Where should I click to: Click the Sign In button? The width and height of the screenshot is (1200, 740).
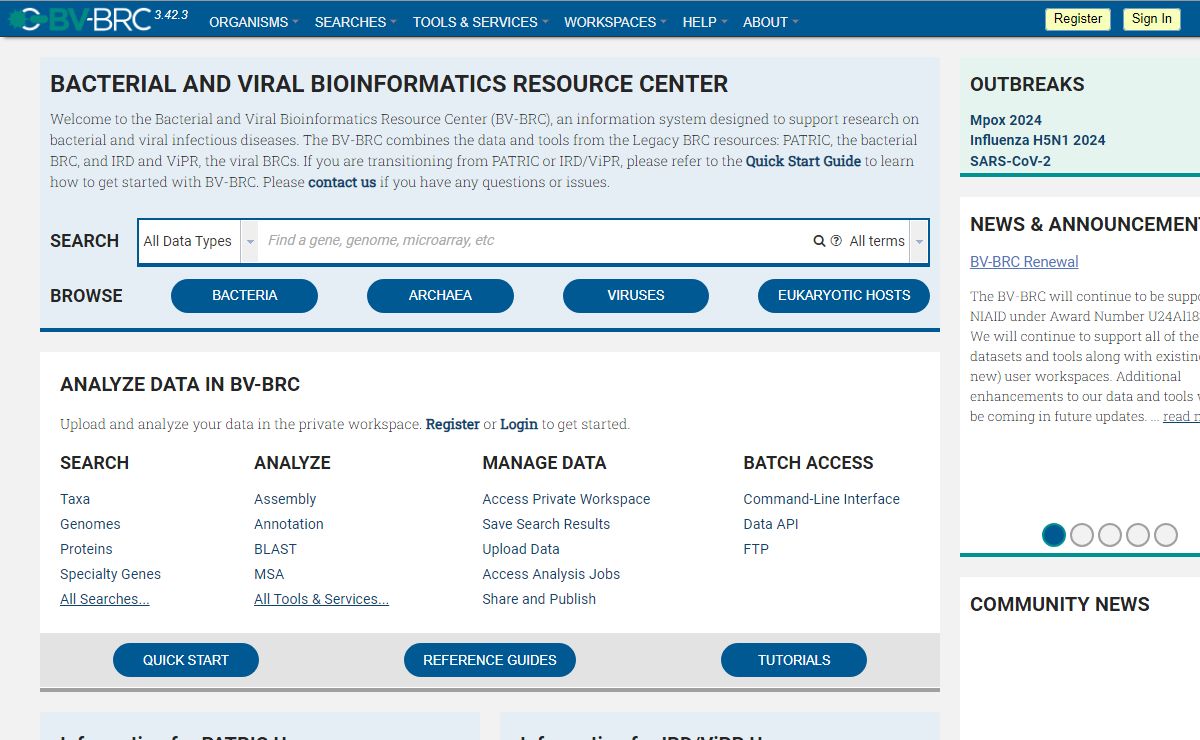click(1152, 19)
